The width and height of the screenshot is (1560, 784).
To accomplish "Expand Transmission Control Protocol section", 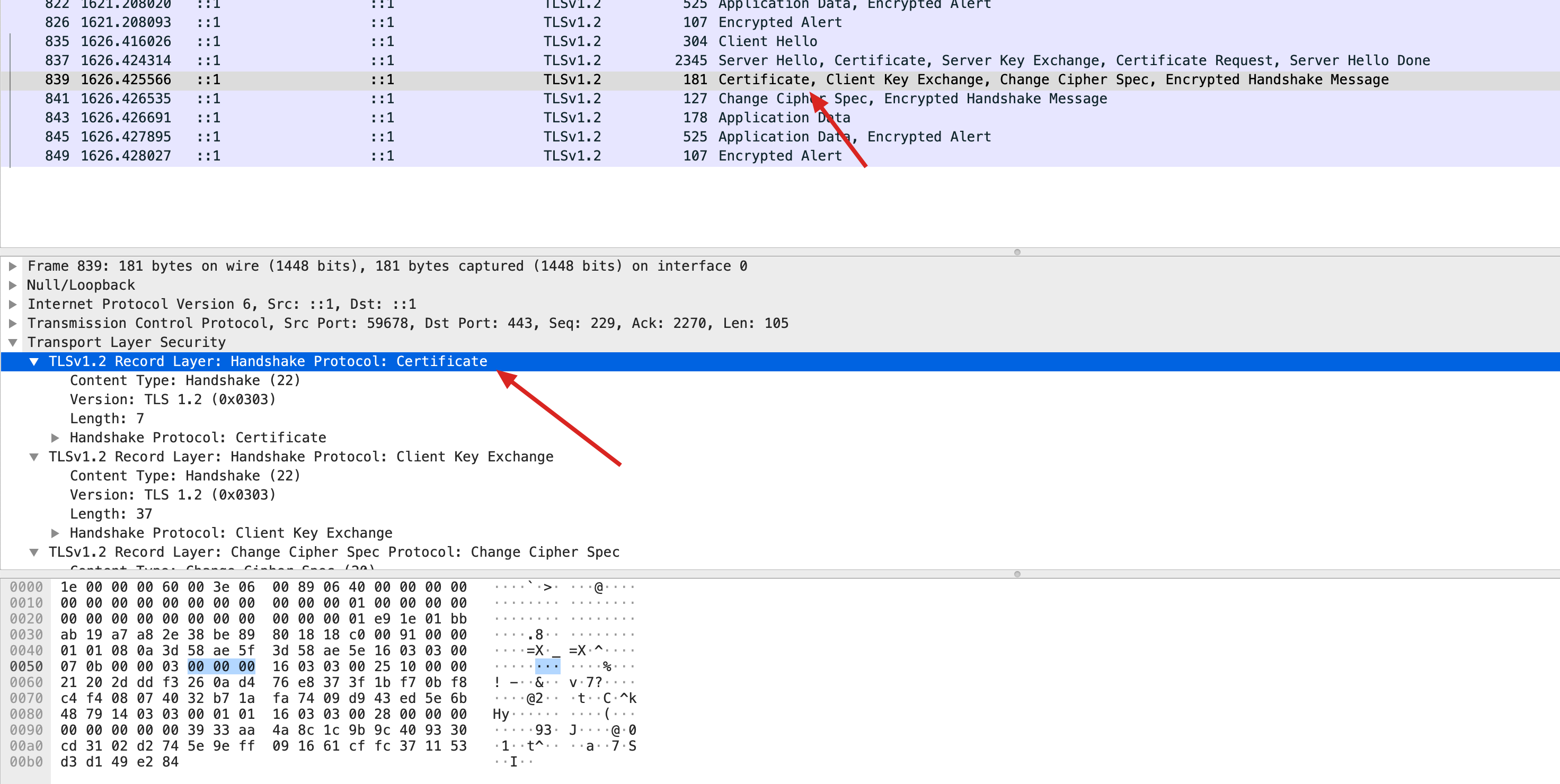I will 13,323.
